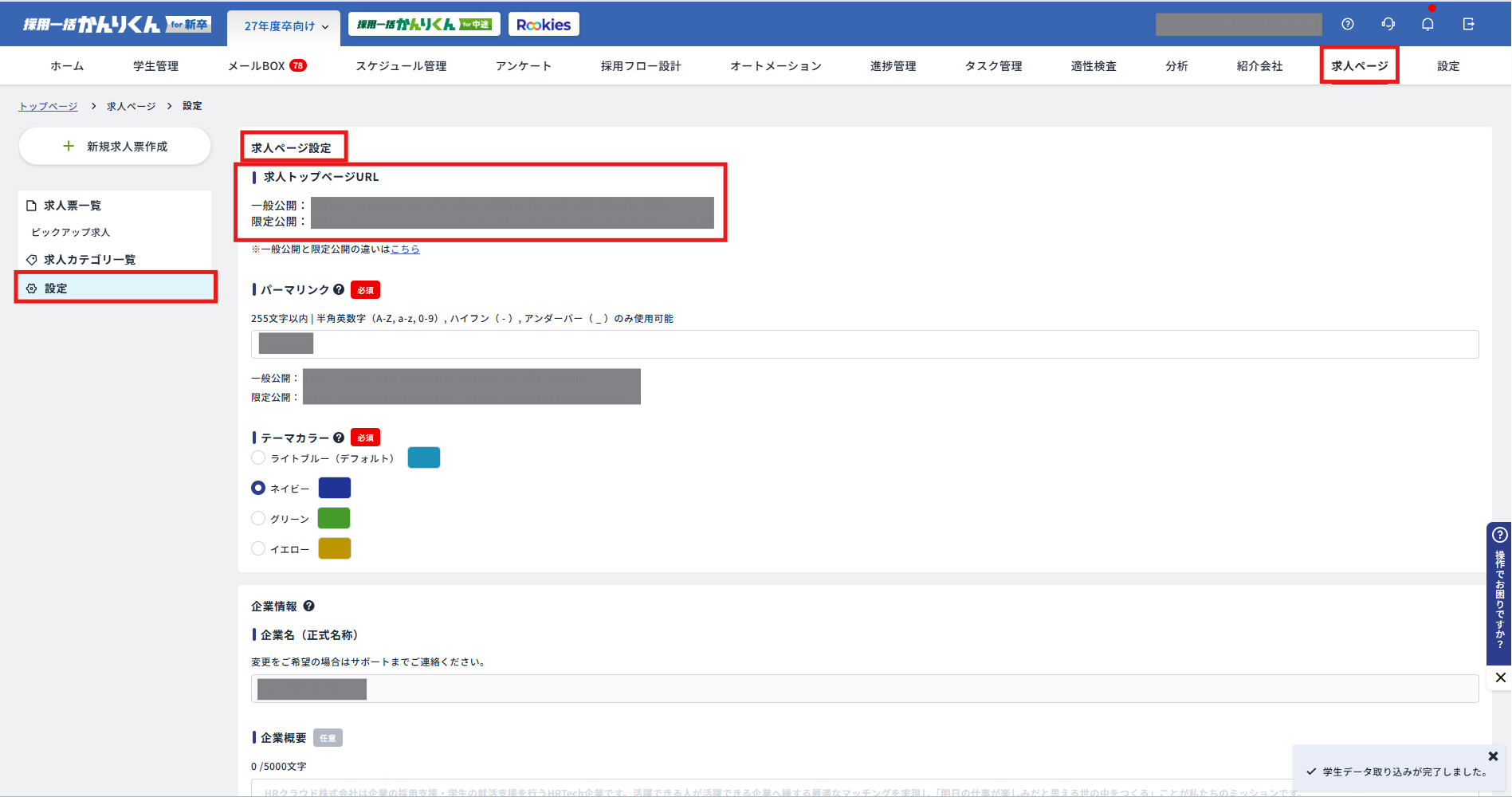Click the 新規求人票作成 button
Viewport: 1512px width, 797px height.
click(115, 147)
